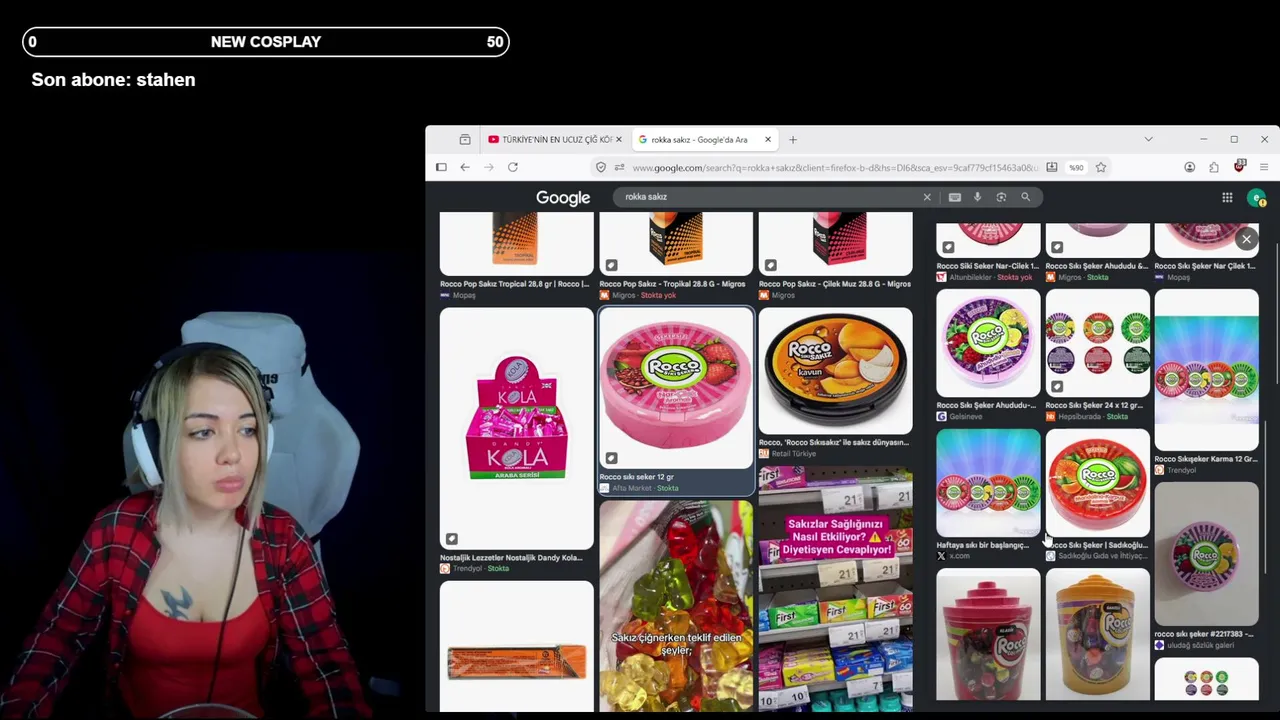This screenshot has height=720, width=1280.
Task: Submit search with the magnifier icon
Action: point(1025,197)
